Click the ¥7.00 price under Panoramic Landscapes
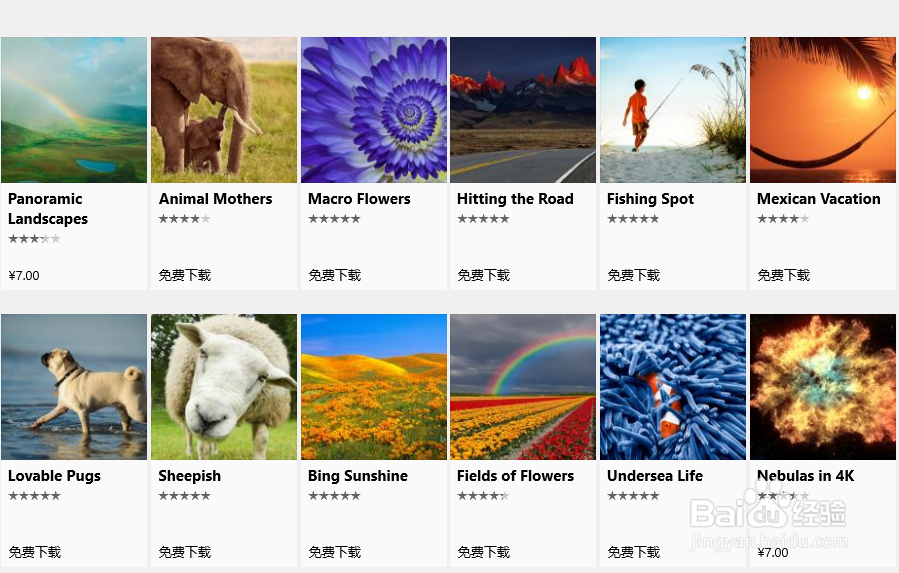Screen dimensions: 899x573 24,276
